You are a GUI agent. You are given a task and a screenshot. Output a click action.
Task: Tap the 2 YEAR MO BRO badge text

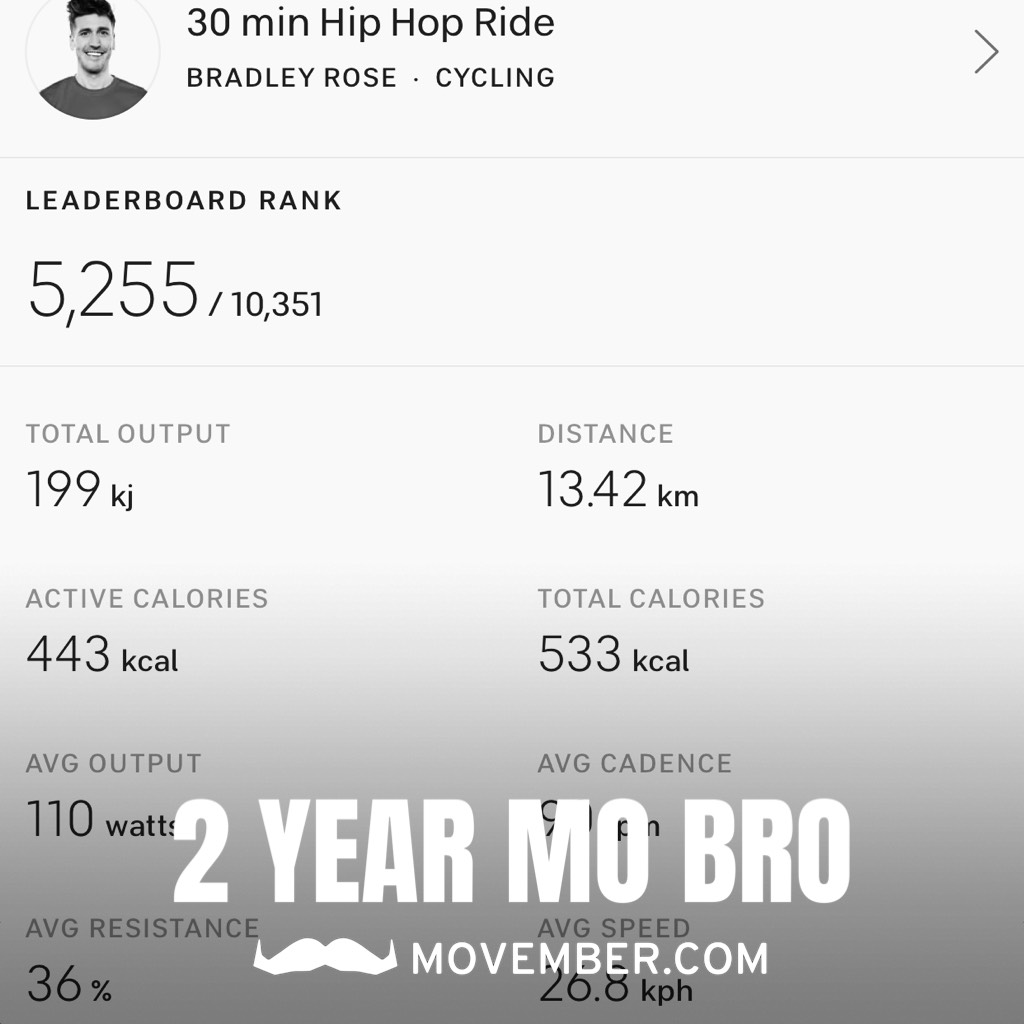pyautogui.click(x=511, y=851)
